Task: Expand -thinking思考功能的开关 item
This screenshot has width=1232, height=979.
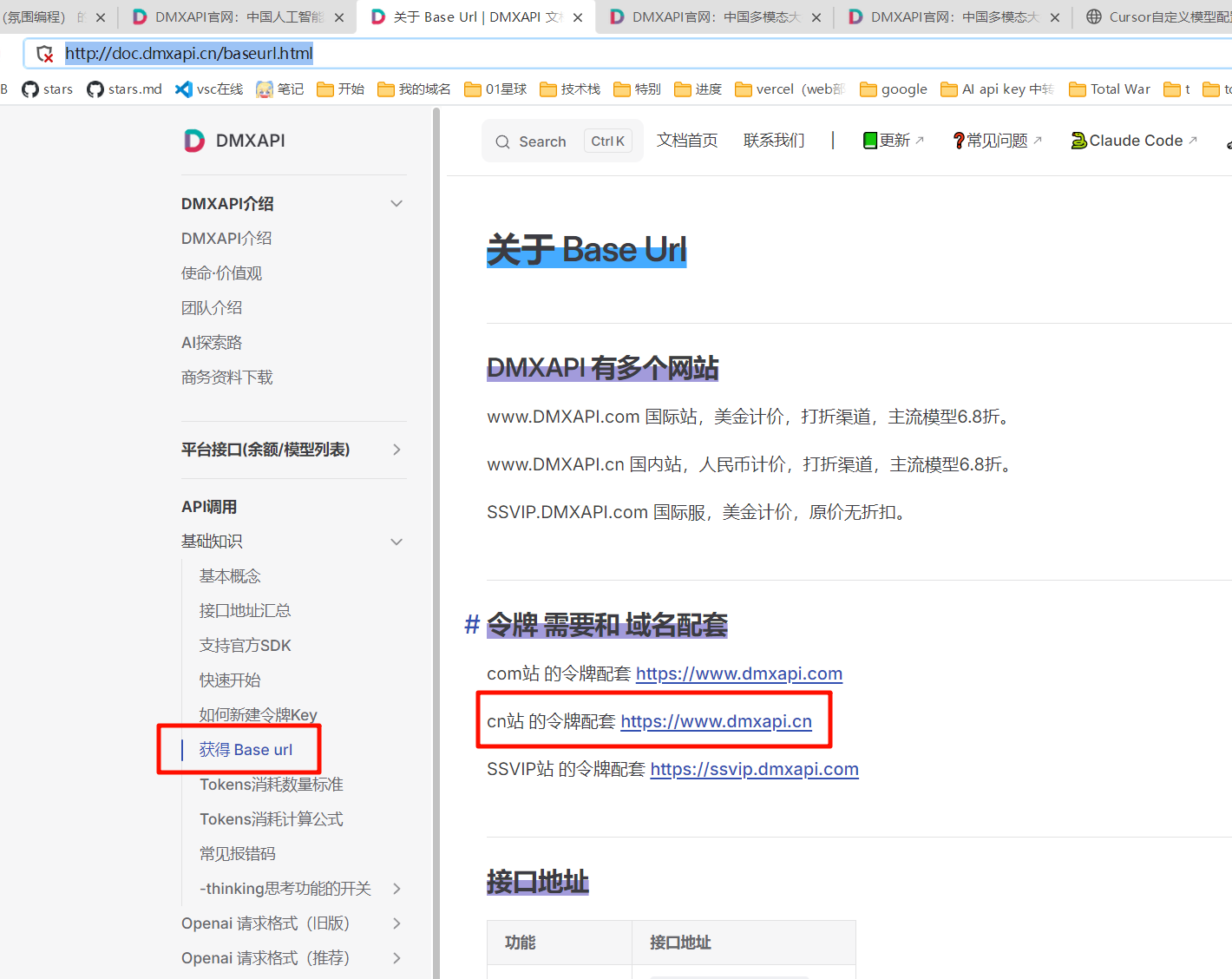Action: [396, 889]
